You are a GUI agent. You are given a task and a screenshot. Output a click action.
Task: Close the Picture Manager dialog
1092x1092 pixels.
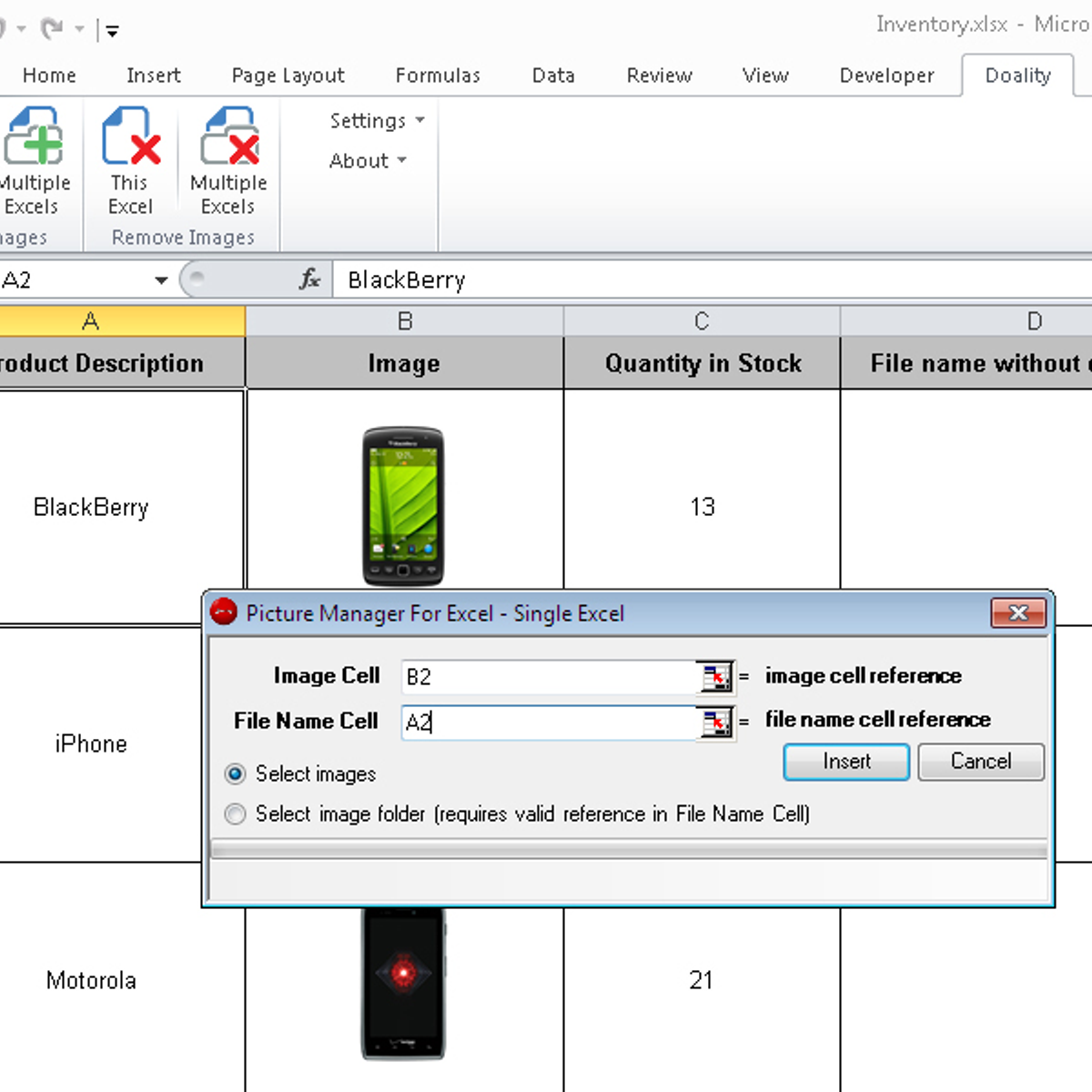pyautogui.click(x=1018, y=613)
